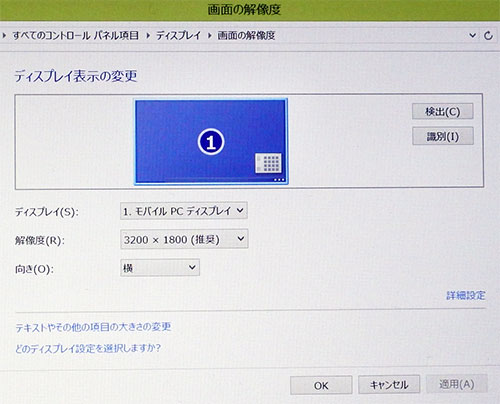Open どのディスプレイ設定を選択しますか? help link

pos(88,349)
